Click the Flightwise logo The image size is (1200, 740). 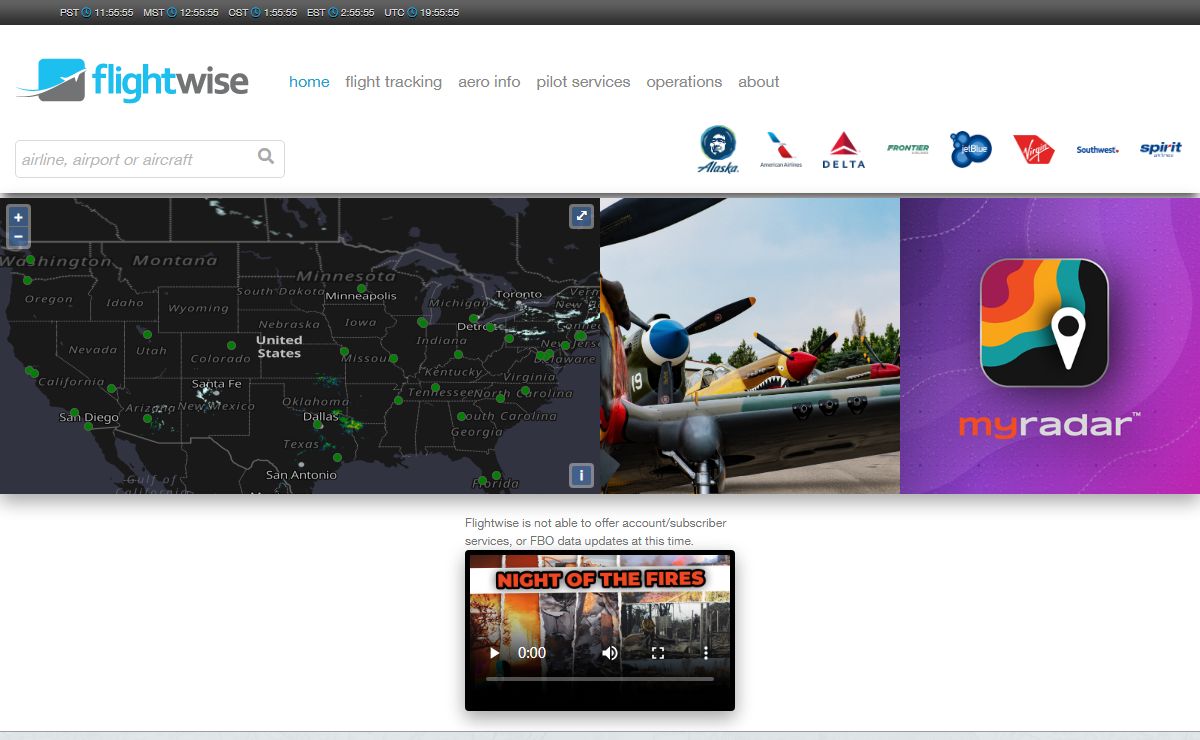pyautogui.click(x=132, y=81)
